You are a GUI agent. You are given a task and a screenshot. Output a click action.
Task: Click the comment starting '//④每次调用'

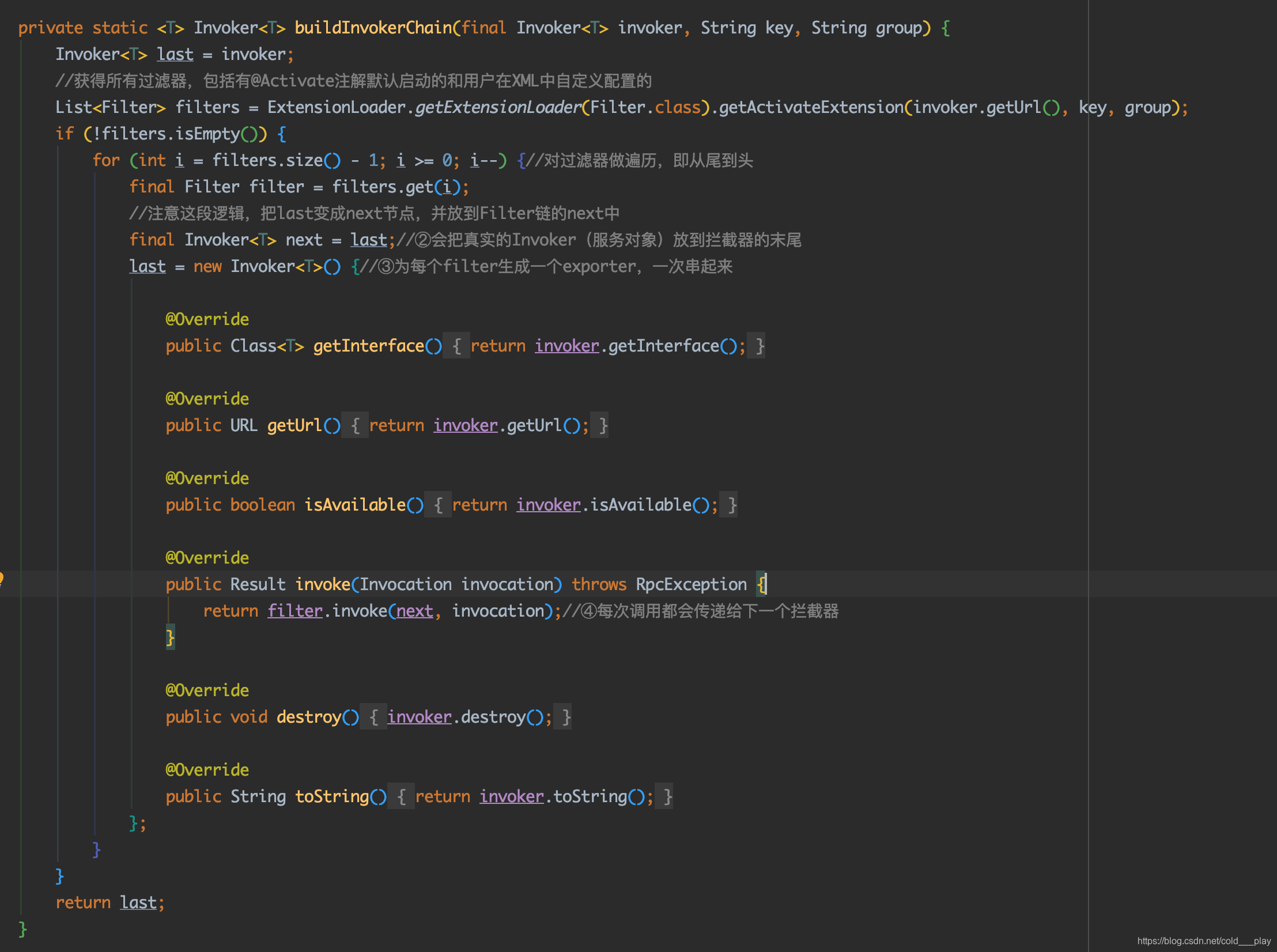coord(700,611)
